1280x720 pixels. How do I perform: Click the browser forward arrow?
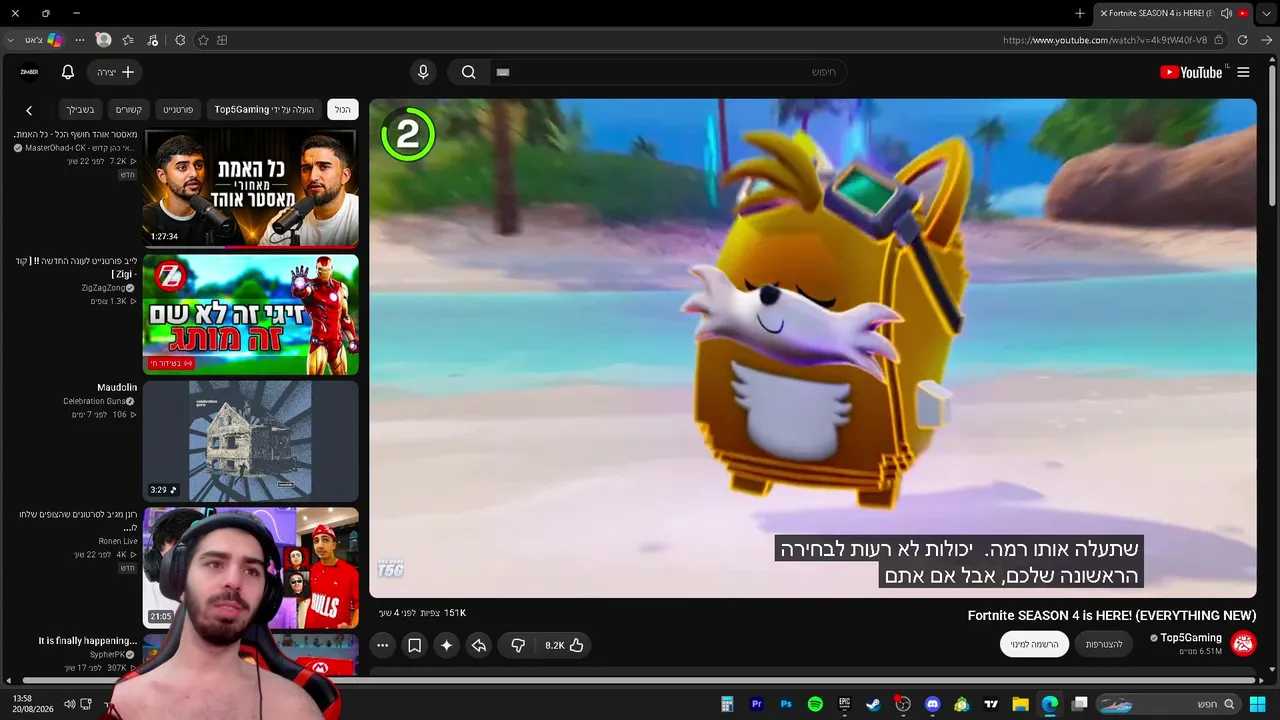coord(1266,40)
